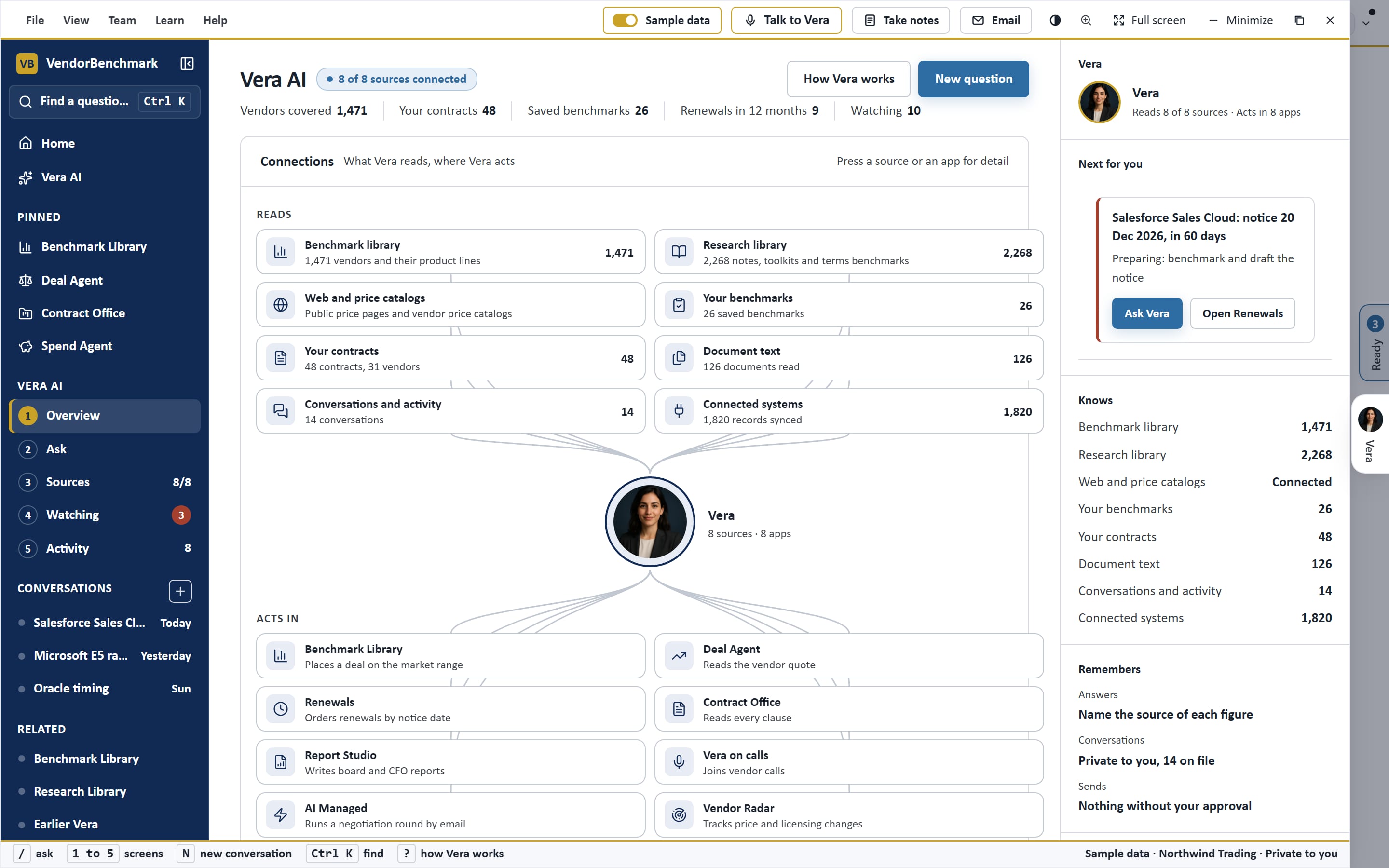Go to Home in the sidebar

[x=105, y=144]
